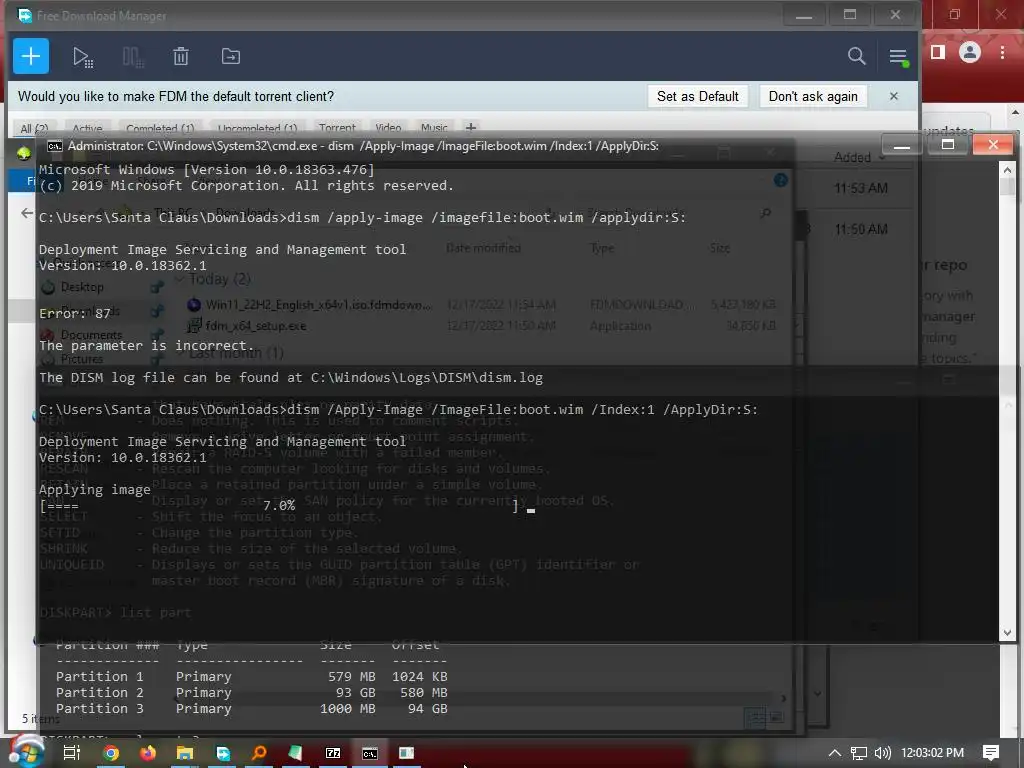The height and width of the screenshot is (768, 1024).
Task: Collapse the Today (2) group in Explorer
Action: tap(179, 280)
